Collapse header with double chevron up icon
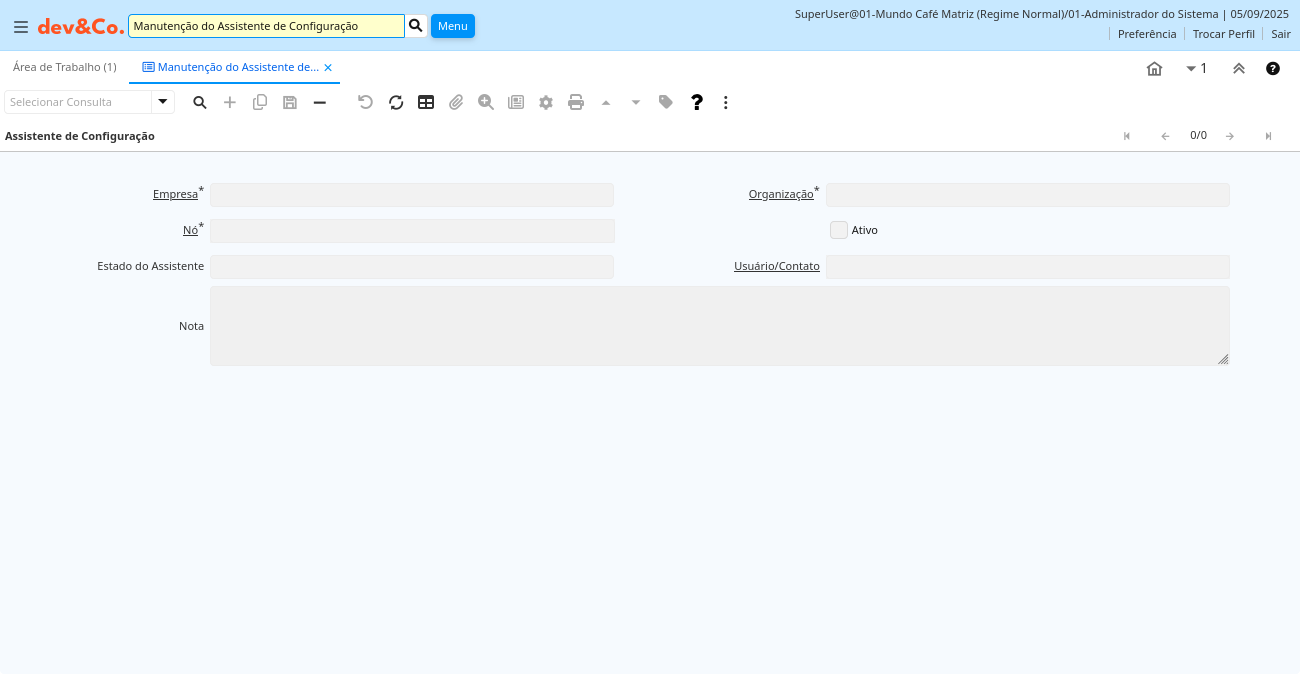Viewport: 1300px width, 674px height. pos(1238,68)
